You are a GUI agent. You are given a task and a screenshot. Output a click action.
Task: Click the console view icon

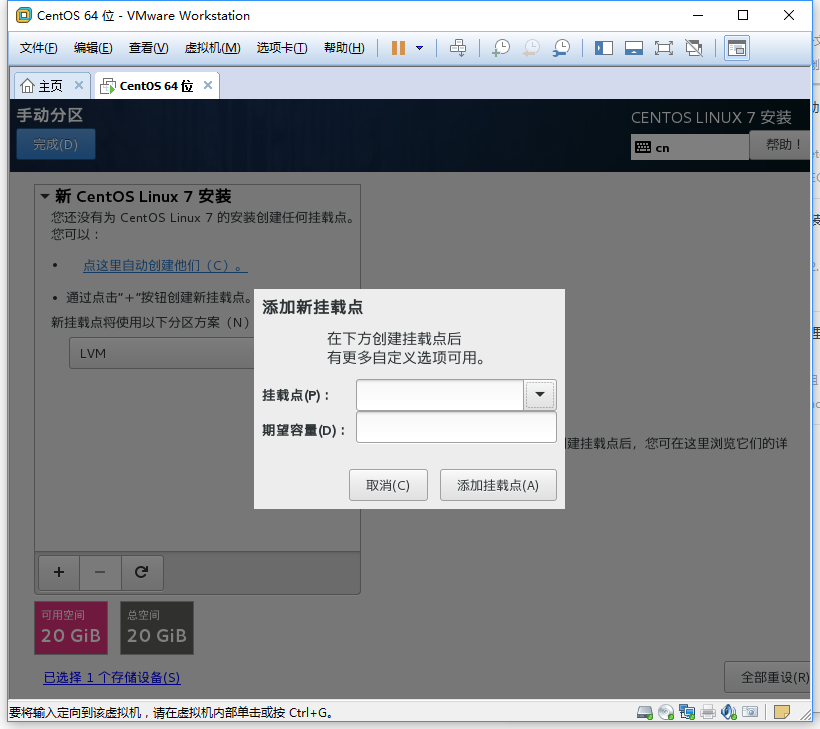(737, 48)
